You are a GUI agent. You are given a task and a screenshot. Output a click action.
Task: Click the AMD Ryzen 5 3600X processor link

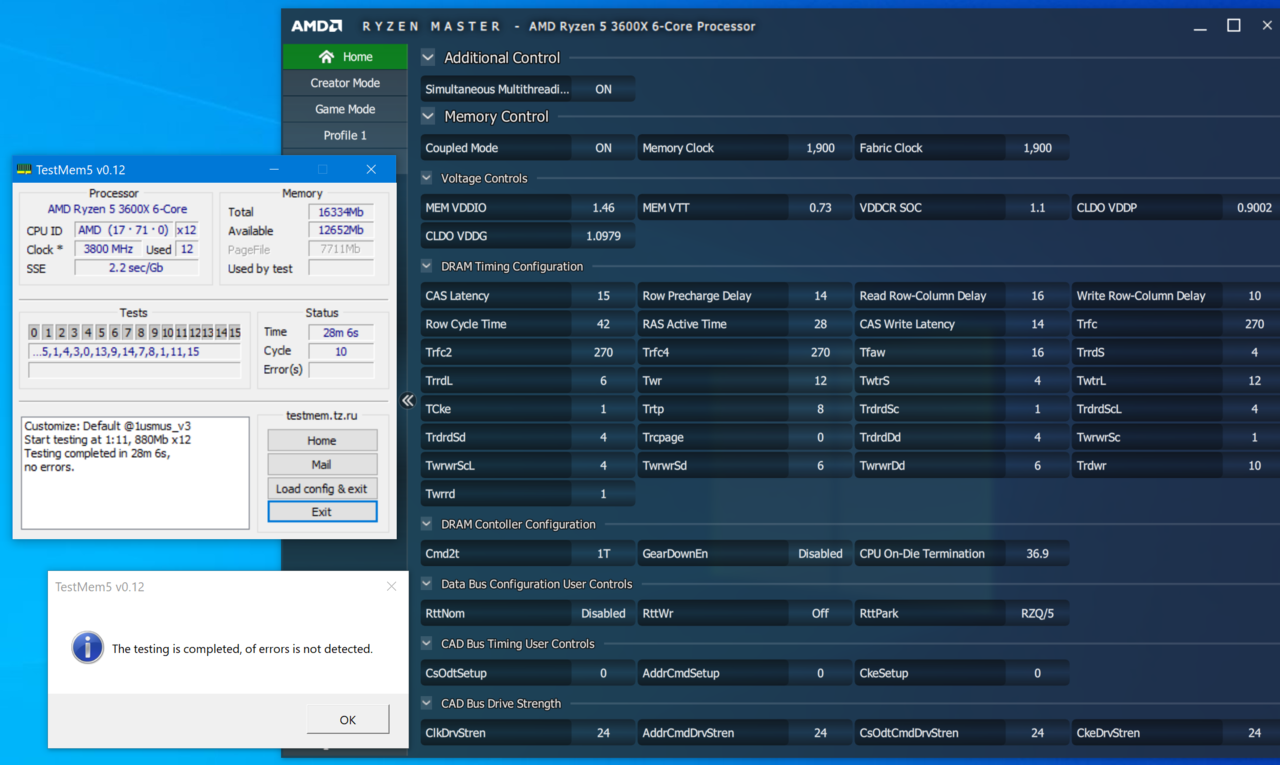117,210
